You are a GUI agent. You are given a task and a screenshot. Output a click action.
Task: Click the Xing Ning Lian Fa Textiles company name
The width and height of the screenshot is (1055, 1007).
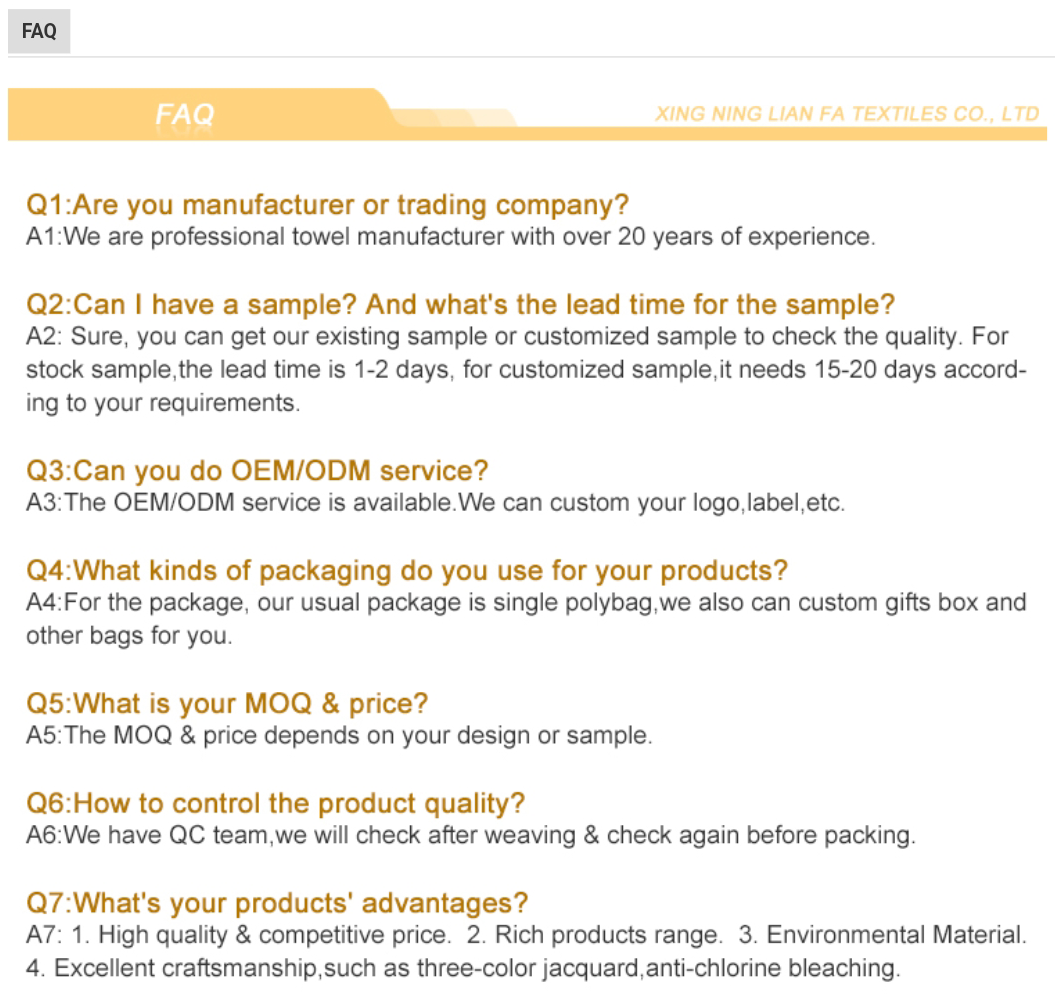(x=847, y=114)
